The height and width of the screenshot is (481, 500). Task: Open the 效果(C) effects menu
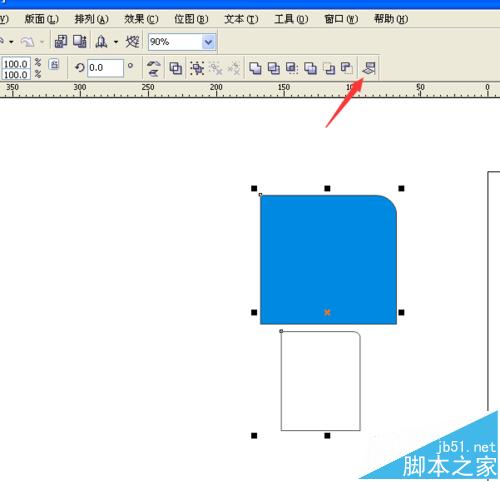(x=141, y=19)
